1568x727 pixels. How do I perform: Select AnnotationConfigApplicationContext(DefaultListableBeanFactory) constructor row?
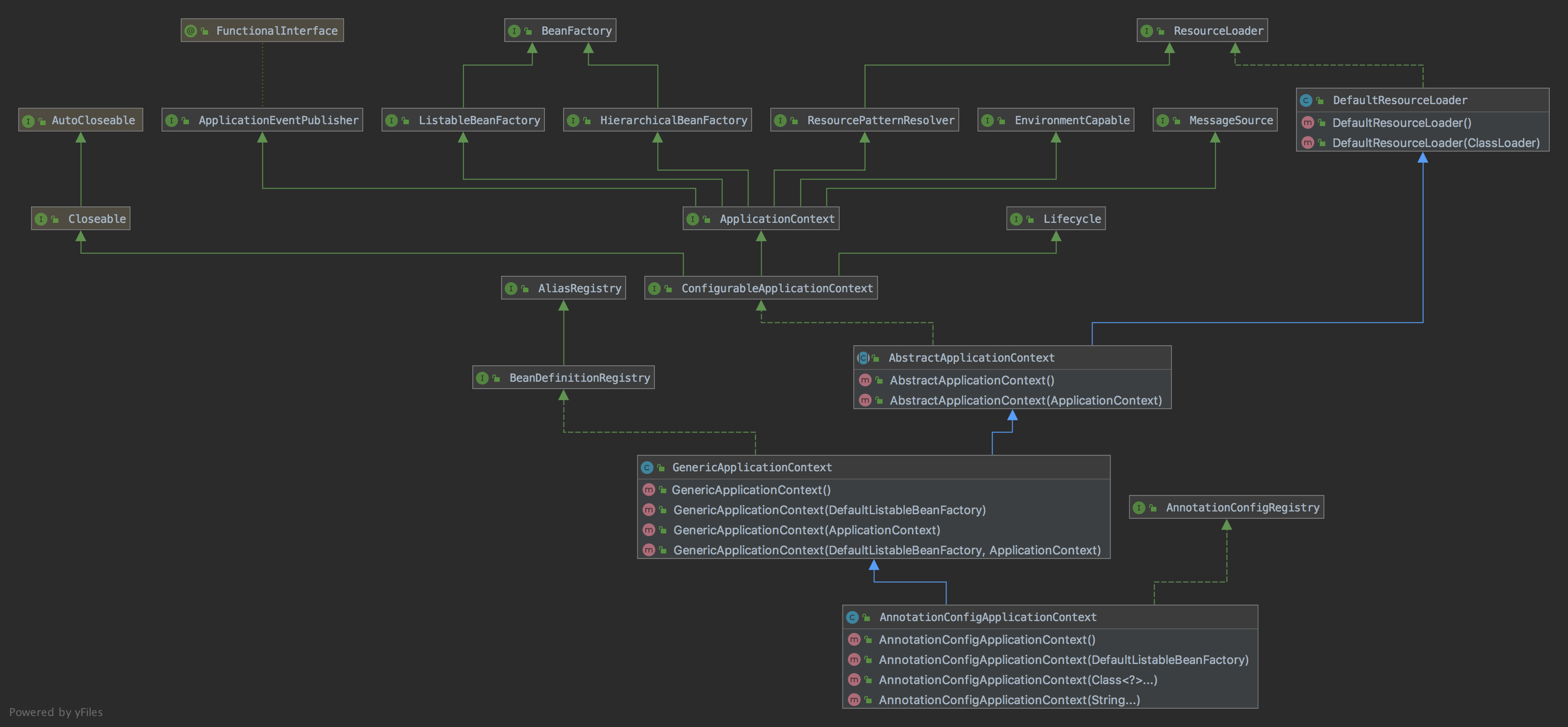click(x=1050, y=660)
